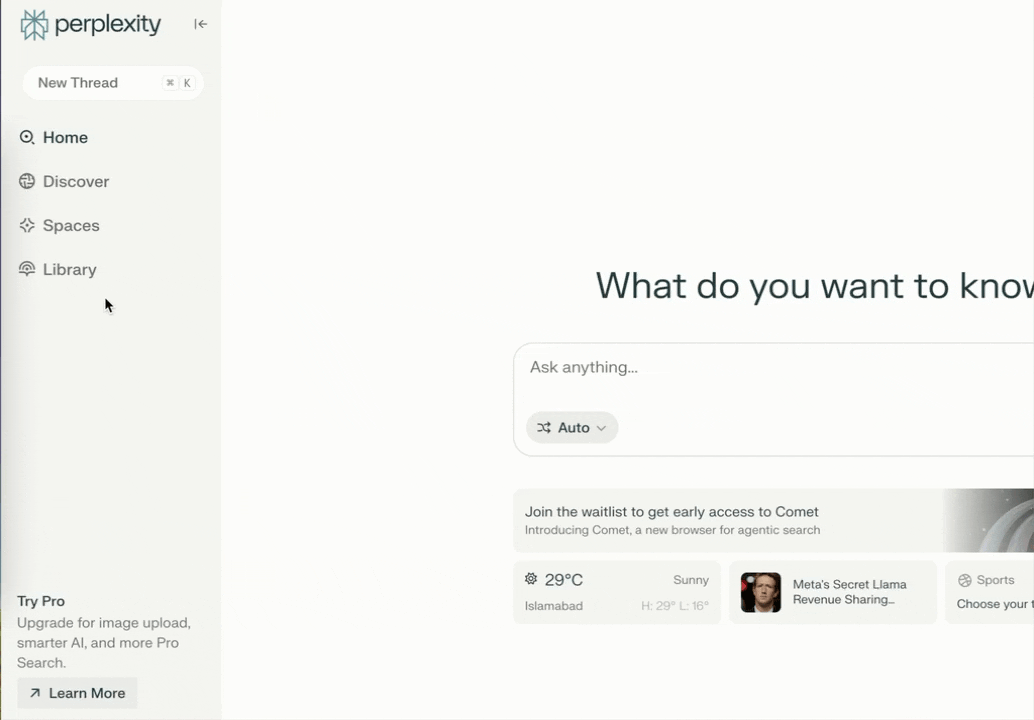Click the sunny weather icon beside 29°C

tap(531, 579)
